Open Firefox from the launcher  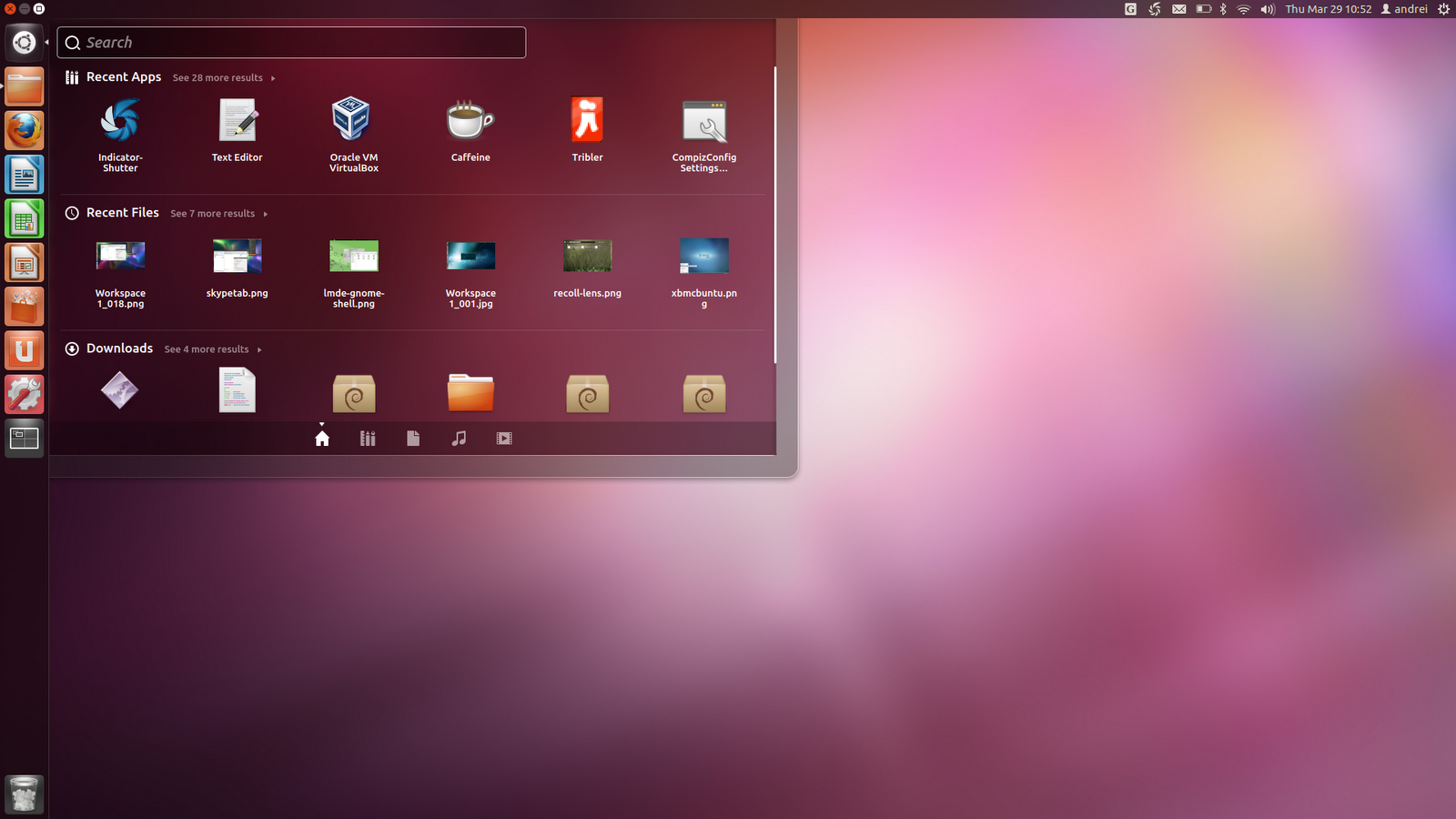pyautogui.click(x=24, y=131)
